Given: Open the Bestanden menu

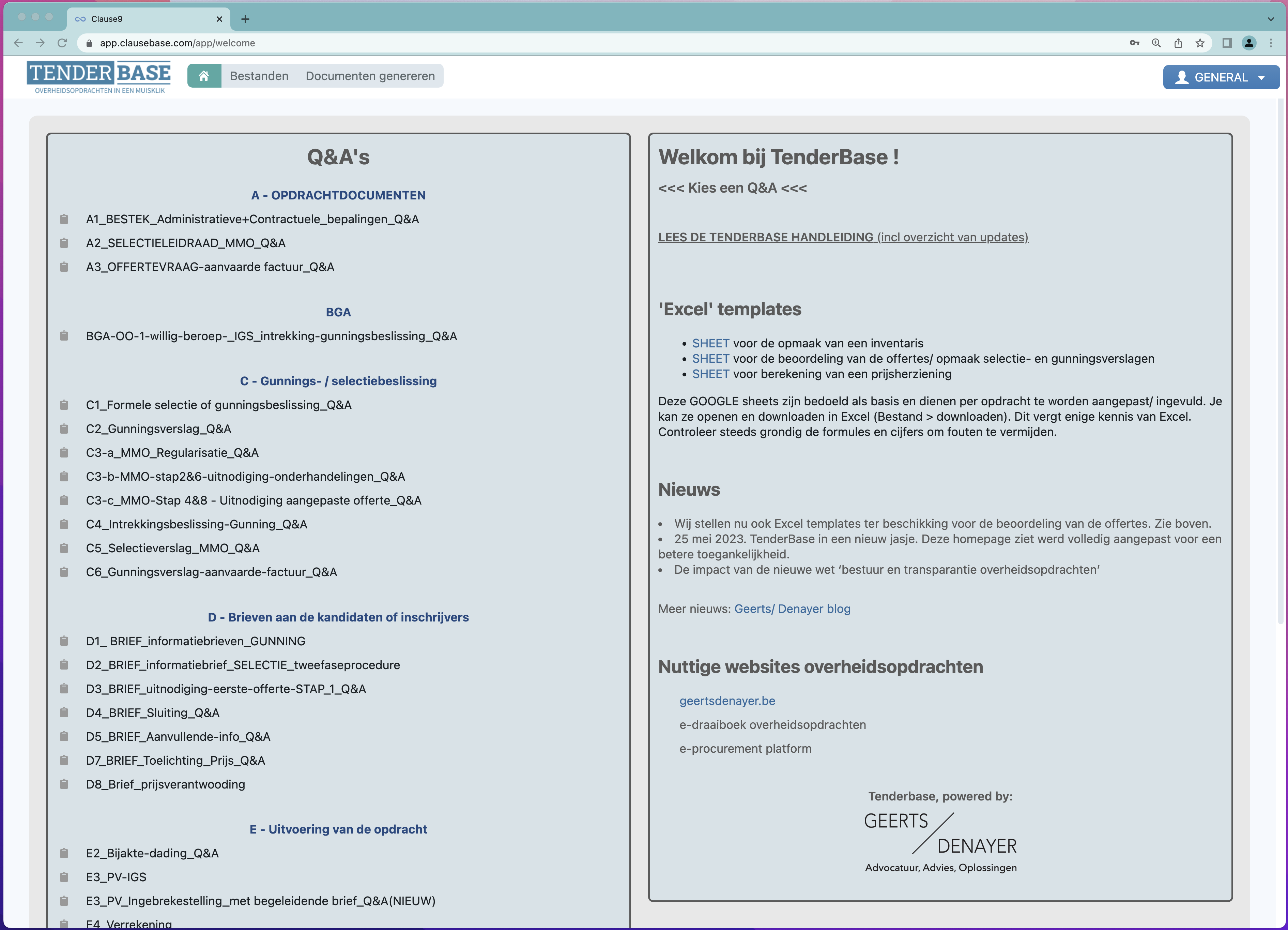Looking at the screenshot, I should (x=259, y=76).
